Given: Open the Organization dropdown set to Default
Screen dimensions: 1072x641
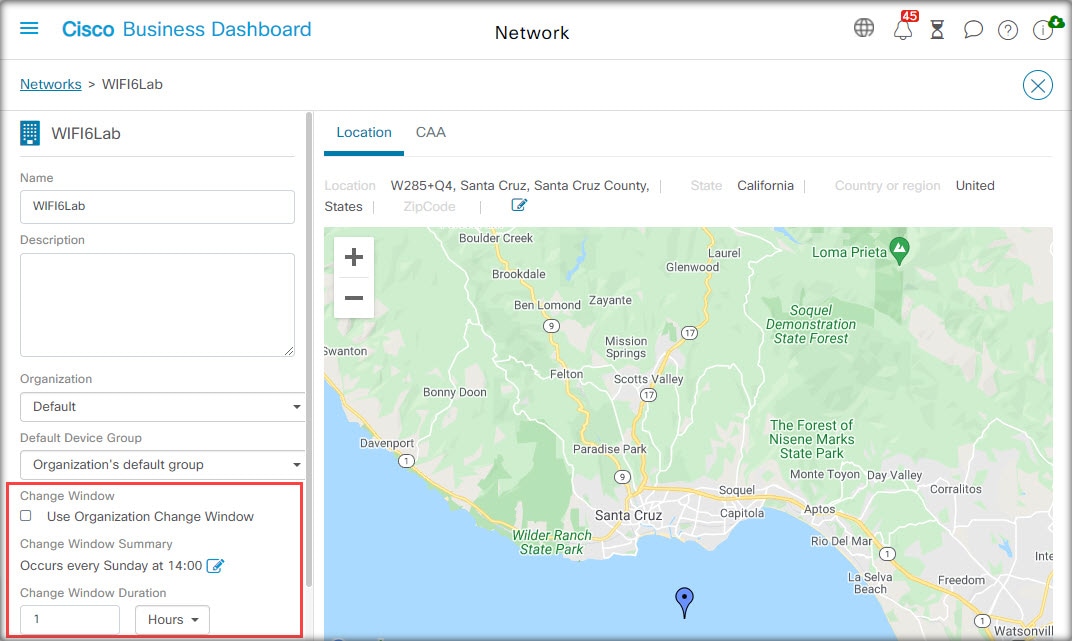Looking at the screenshot, I should click(x=163, y=407).
